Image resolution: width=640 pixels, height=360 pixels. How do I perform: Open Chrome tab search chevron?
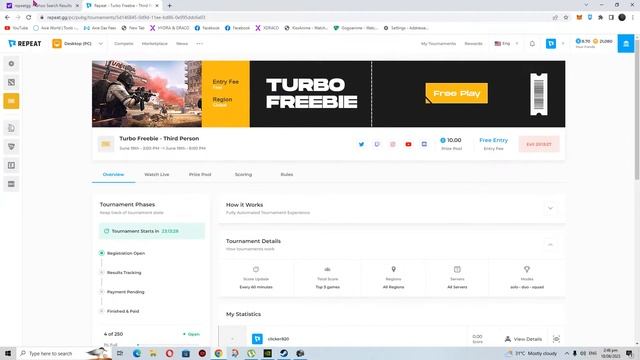[586, 5]
